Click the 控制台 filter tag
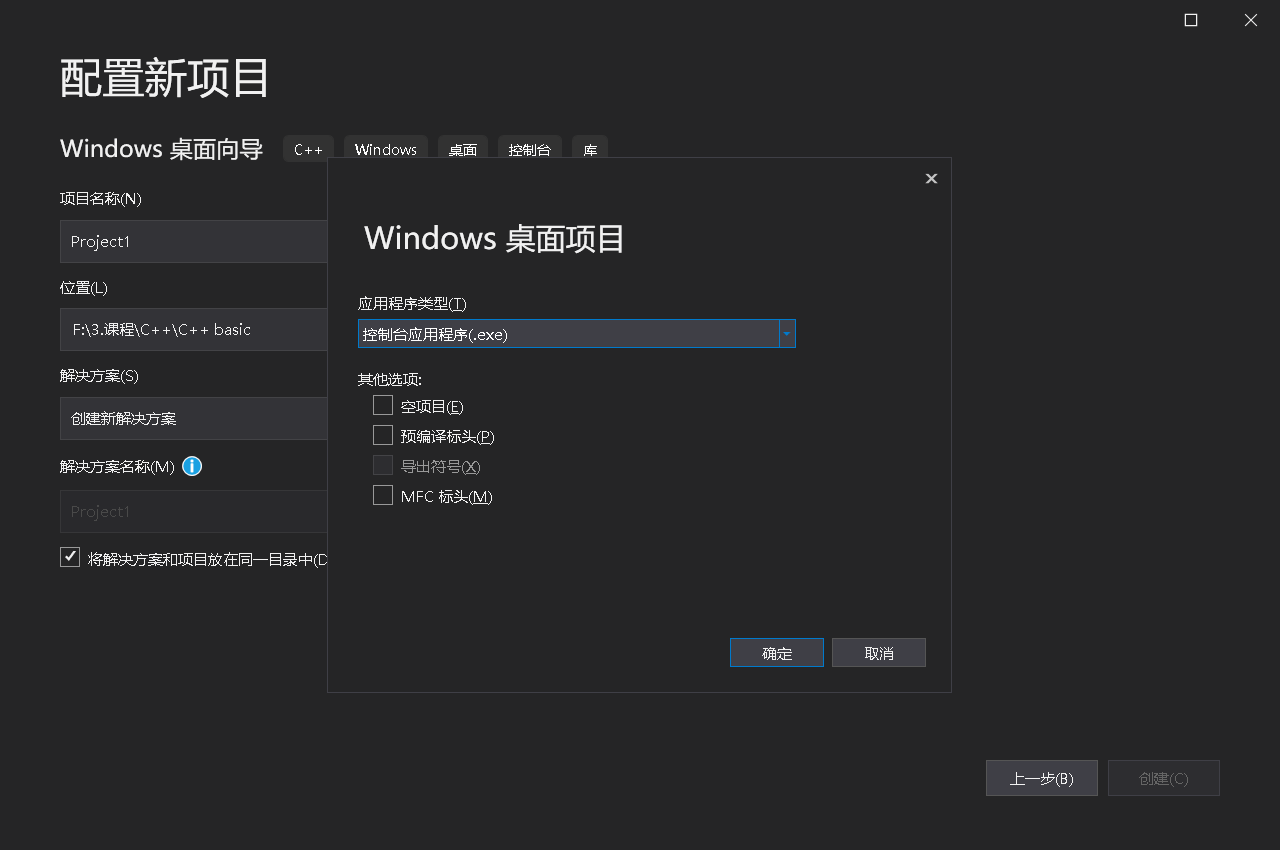 click(x=530, y=150)
